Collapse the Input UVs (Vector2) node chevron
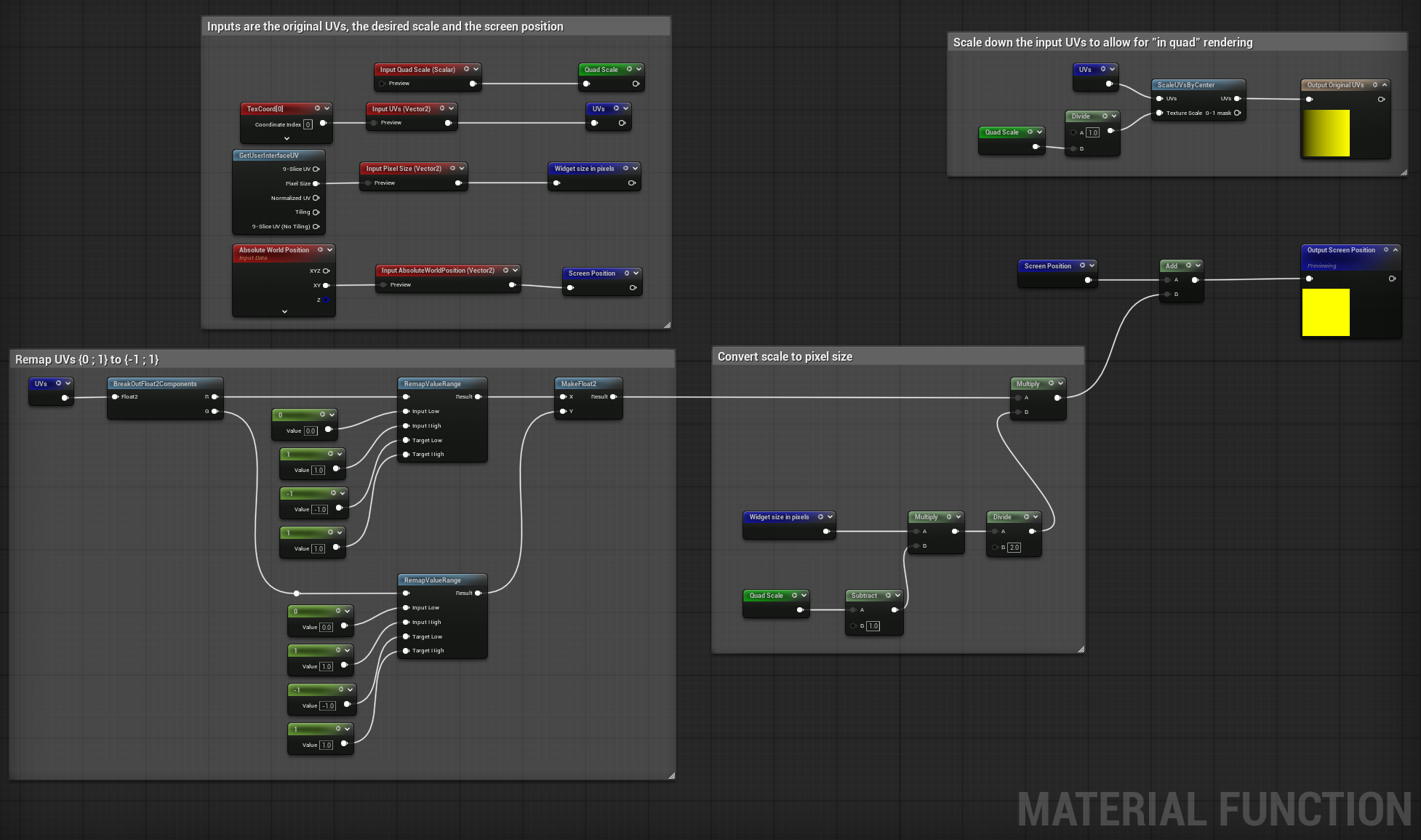 tap(451, 108)
